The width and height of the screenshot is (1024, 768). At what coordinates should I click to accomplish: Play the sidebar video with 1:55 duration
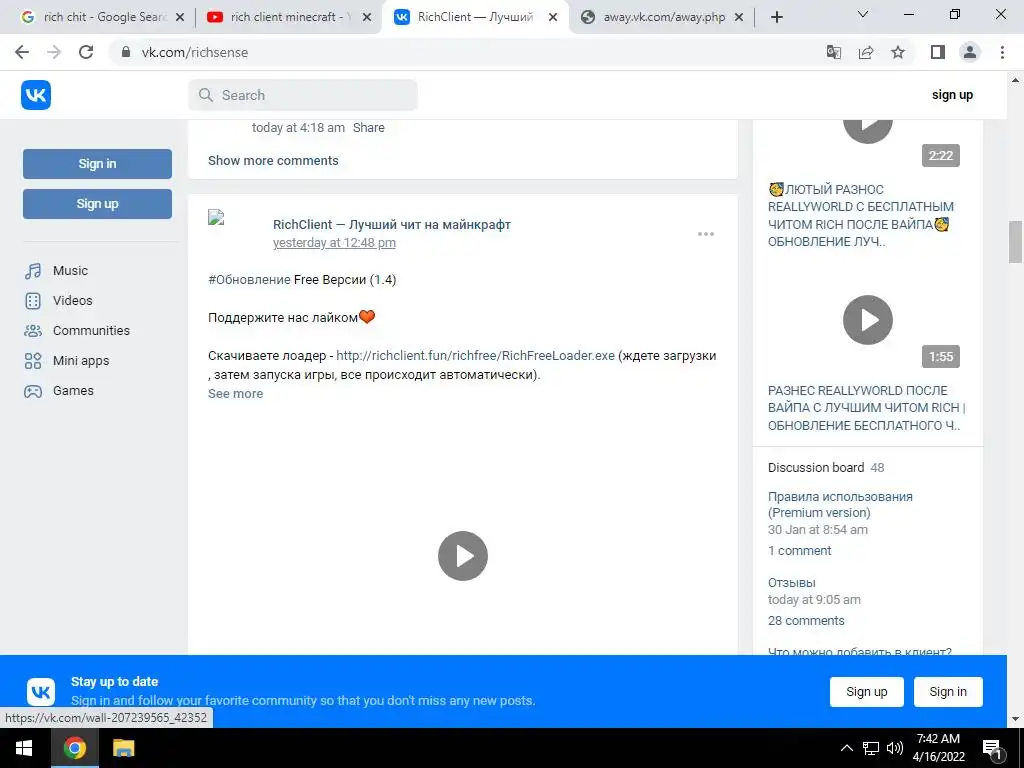click(x=868, y=320)
